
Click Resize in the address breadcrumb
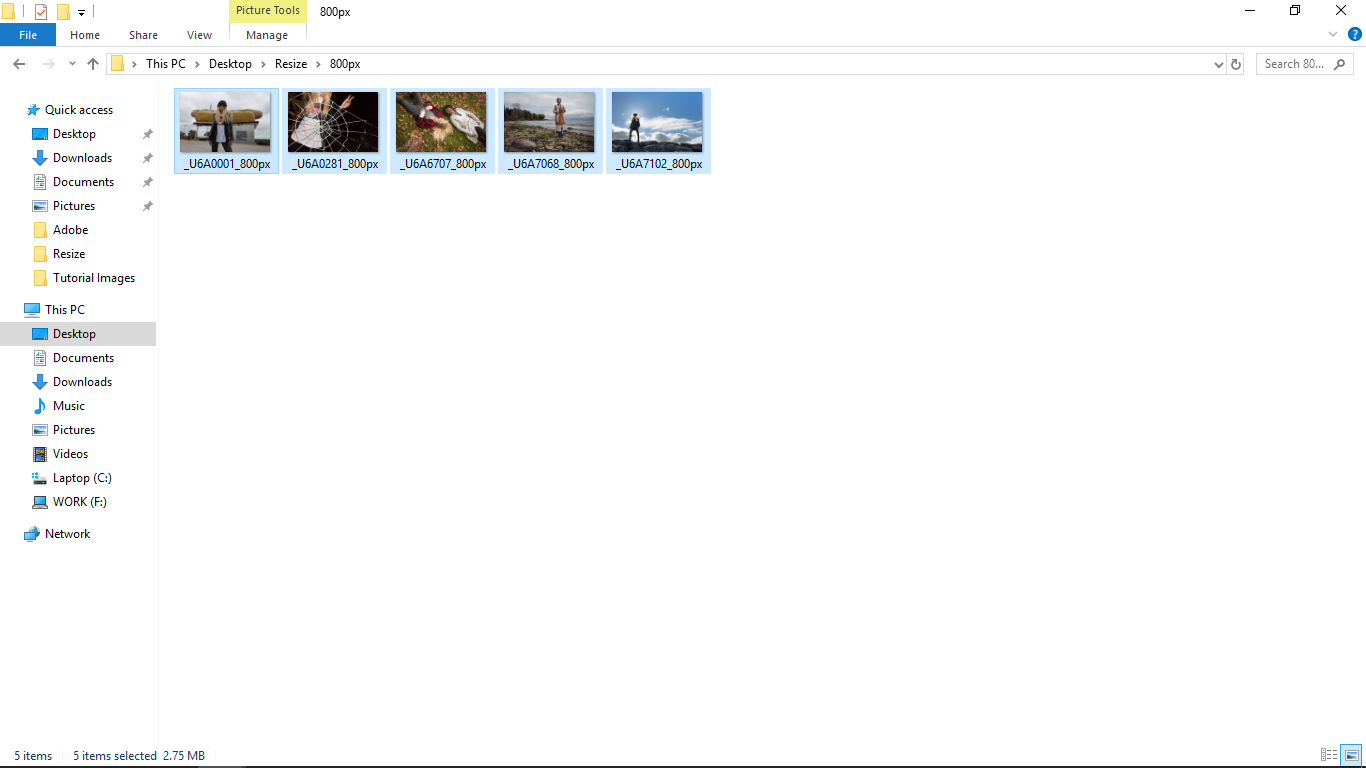coord(291,64)
